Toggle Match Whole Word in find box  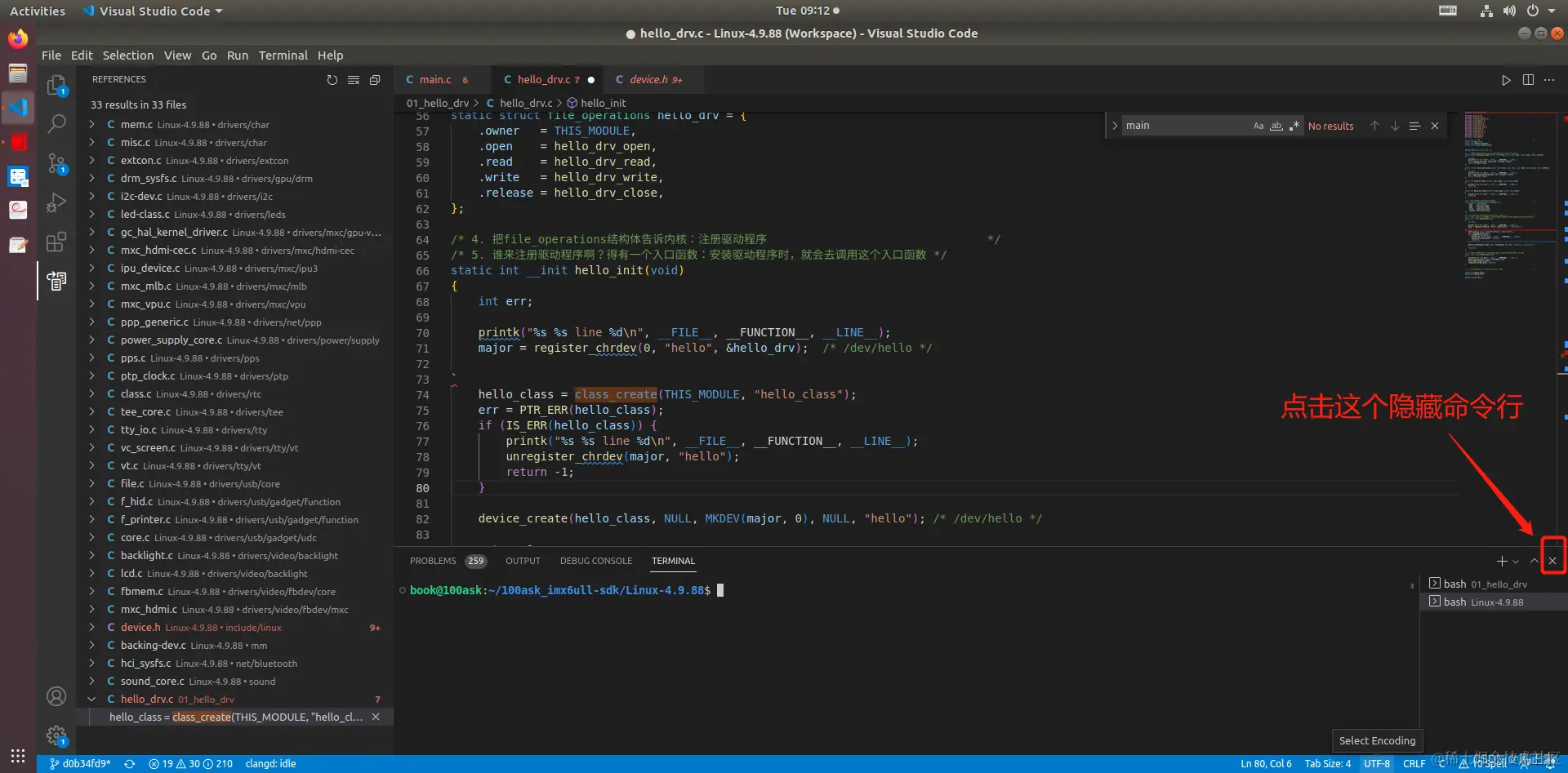coord(1276,126)
